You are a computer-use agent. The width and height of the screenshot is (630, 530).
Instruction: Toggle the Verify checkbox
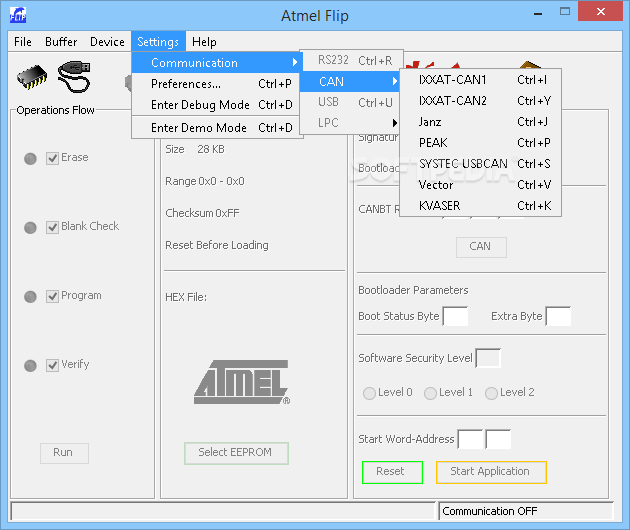(52, 365)
